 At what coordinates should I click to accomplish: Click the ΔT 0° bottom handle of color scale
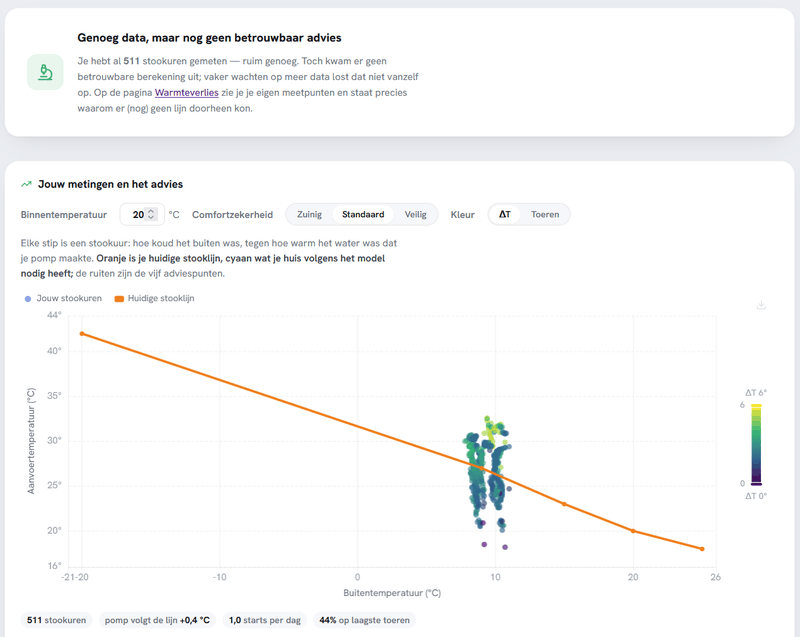756,483
